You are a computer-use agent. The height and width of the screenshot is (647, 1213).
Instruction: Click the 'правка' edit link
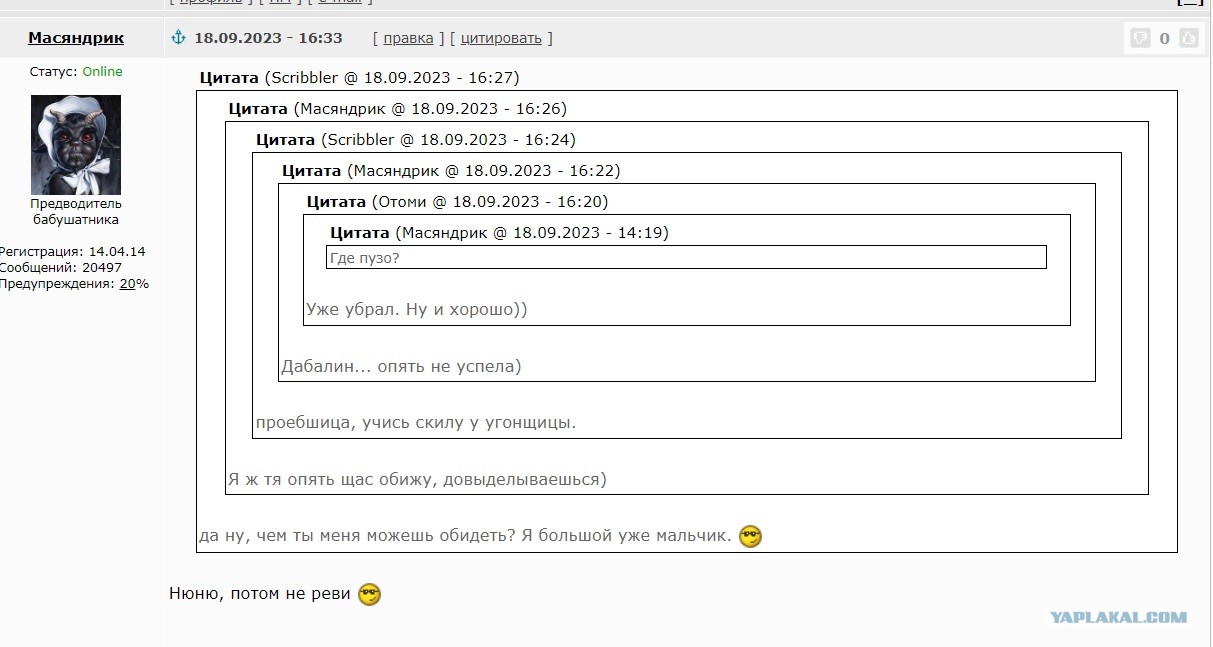408,38
